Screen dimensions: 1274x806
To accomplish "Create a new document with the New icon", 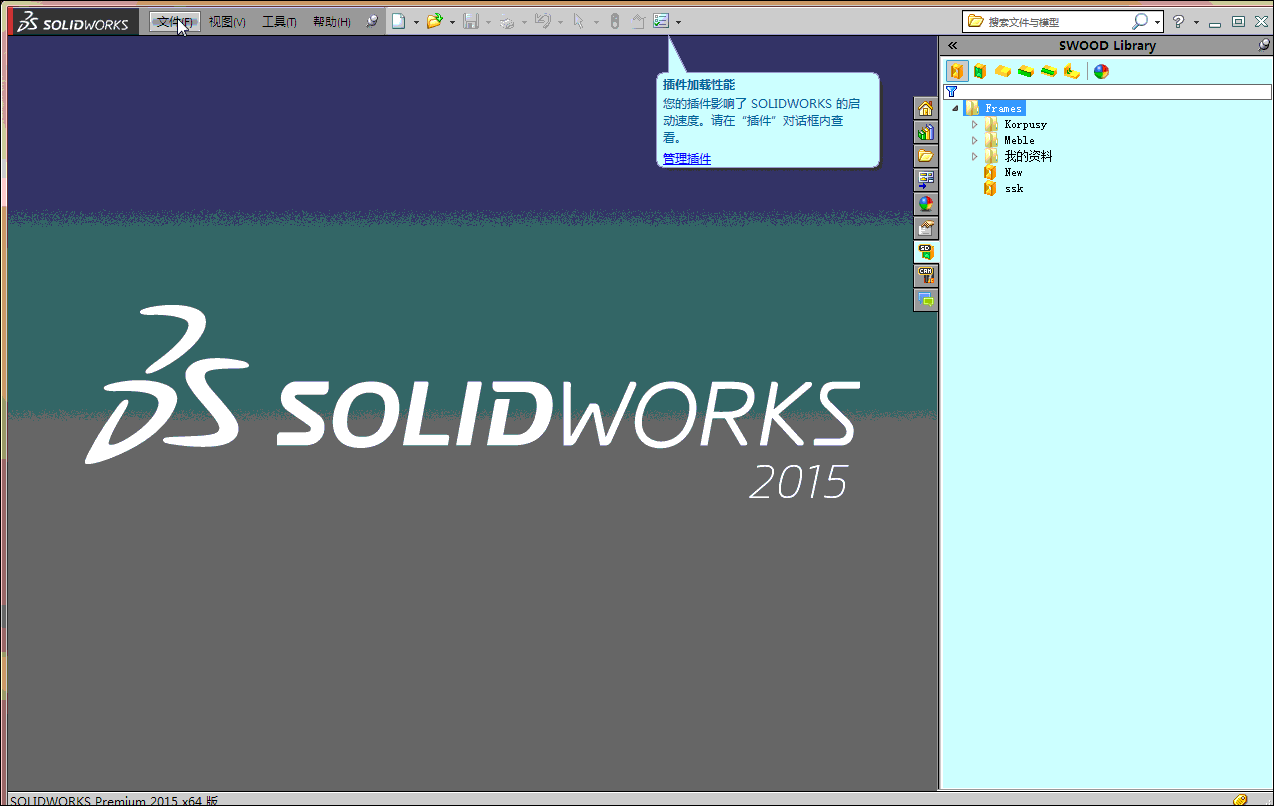I will pos(398,21).
